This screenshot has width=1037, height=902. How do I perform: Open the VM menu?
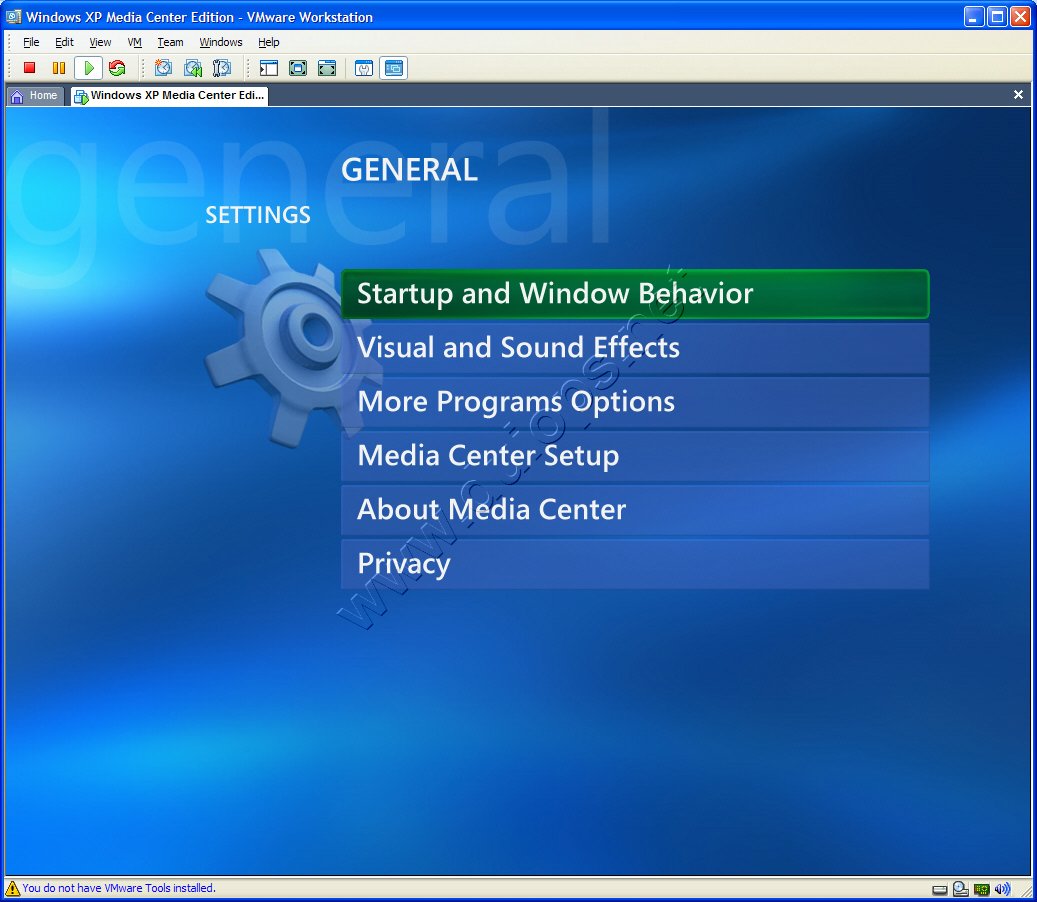tap(134, 42)
